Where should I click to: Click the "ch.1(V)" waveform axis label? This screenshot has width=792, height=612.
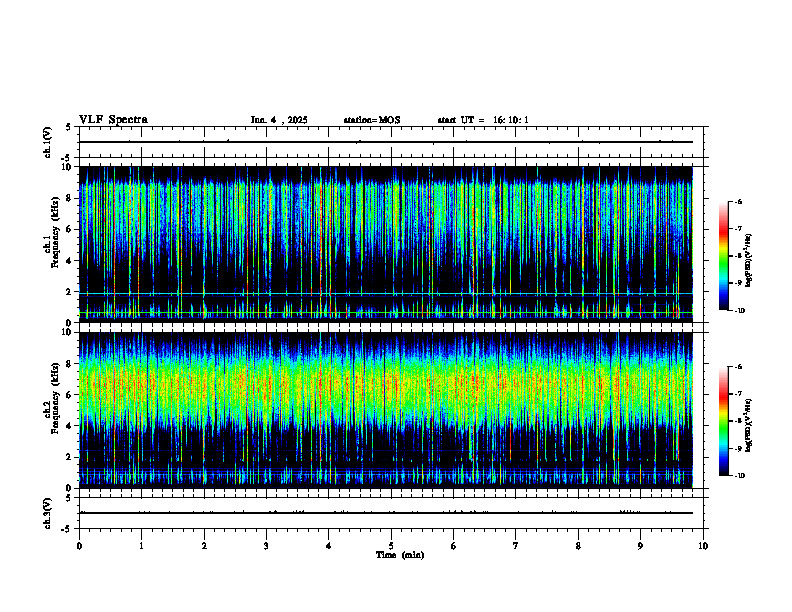click(48, 142)
